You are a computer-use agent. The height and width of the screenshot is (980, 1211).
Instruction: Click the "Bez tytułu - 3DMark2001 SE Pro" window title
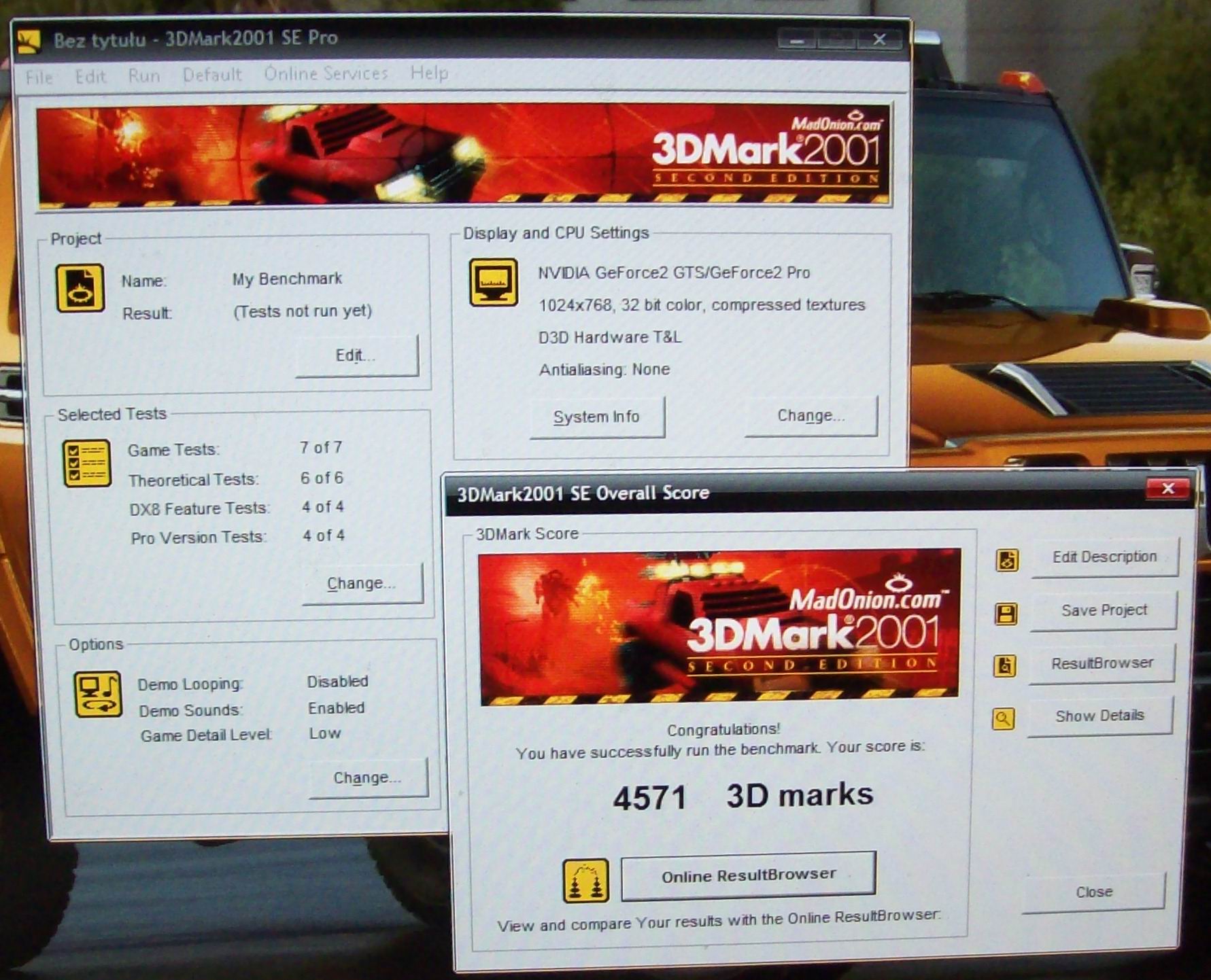(196, 39)
